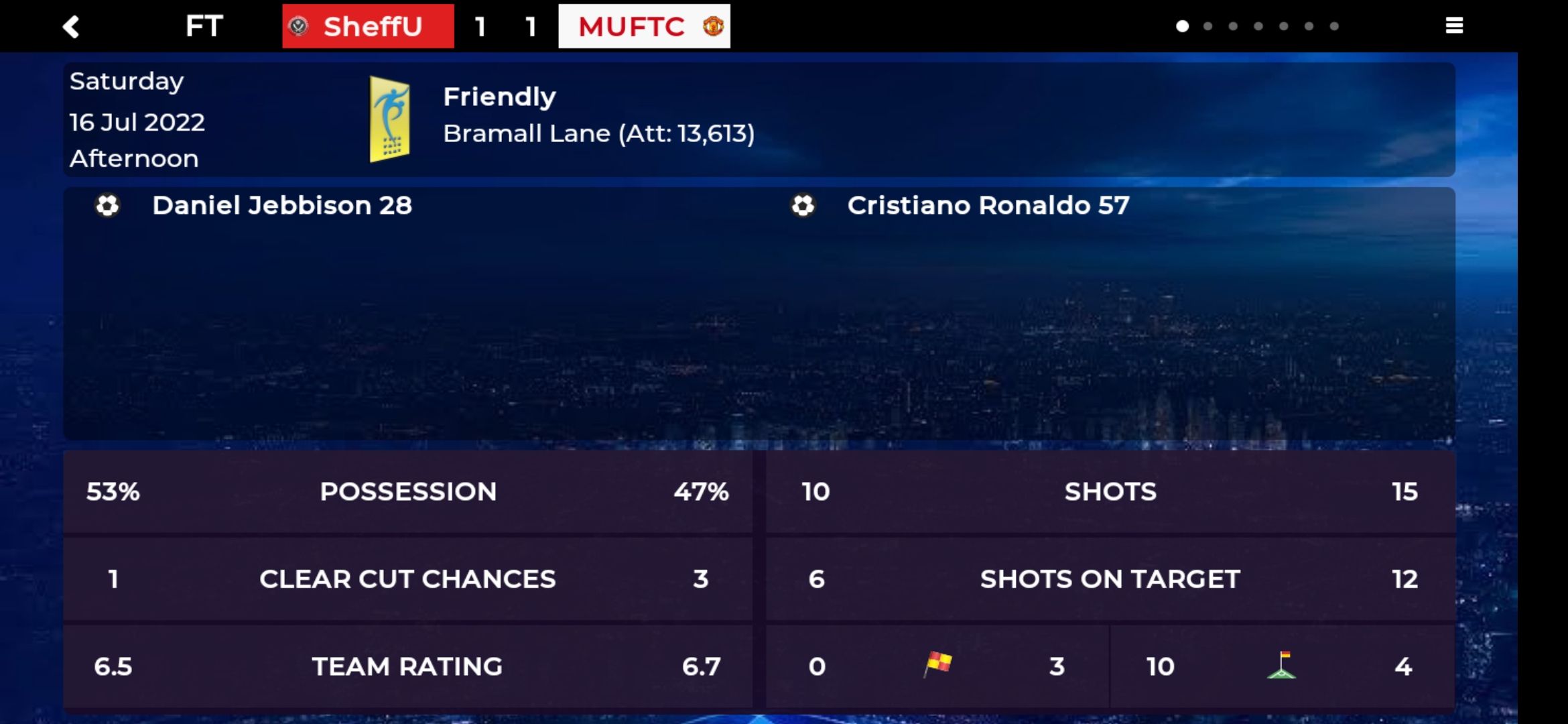
Task: Select goalscorer Cristiano Ronaldo 57
Action: point(988,205)
